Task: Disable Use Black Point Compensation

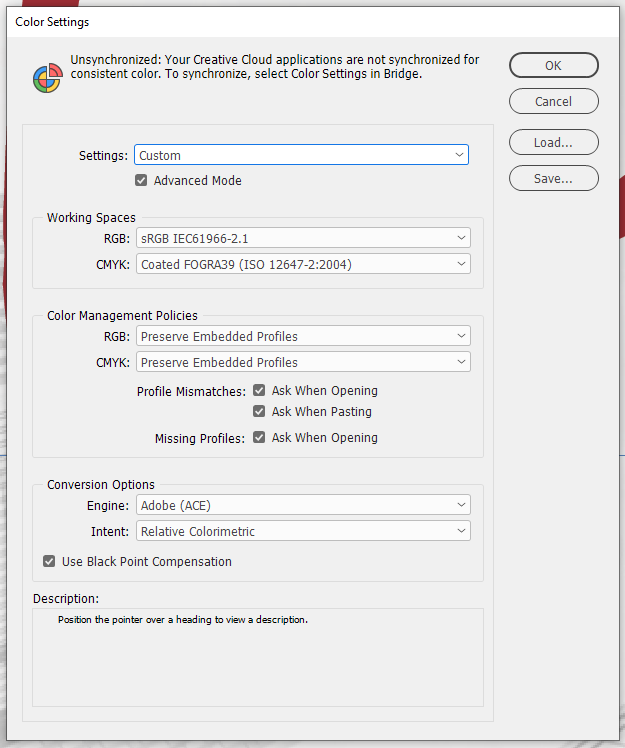Action: pyautogui.click(x=49, y=561)
